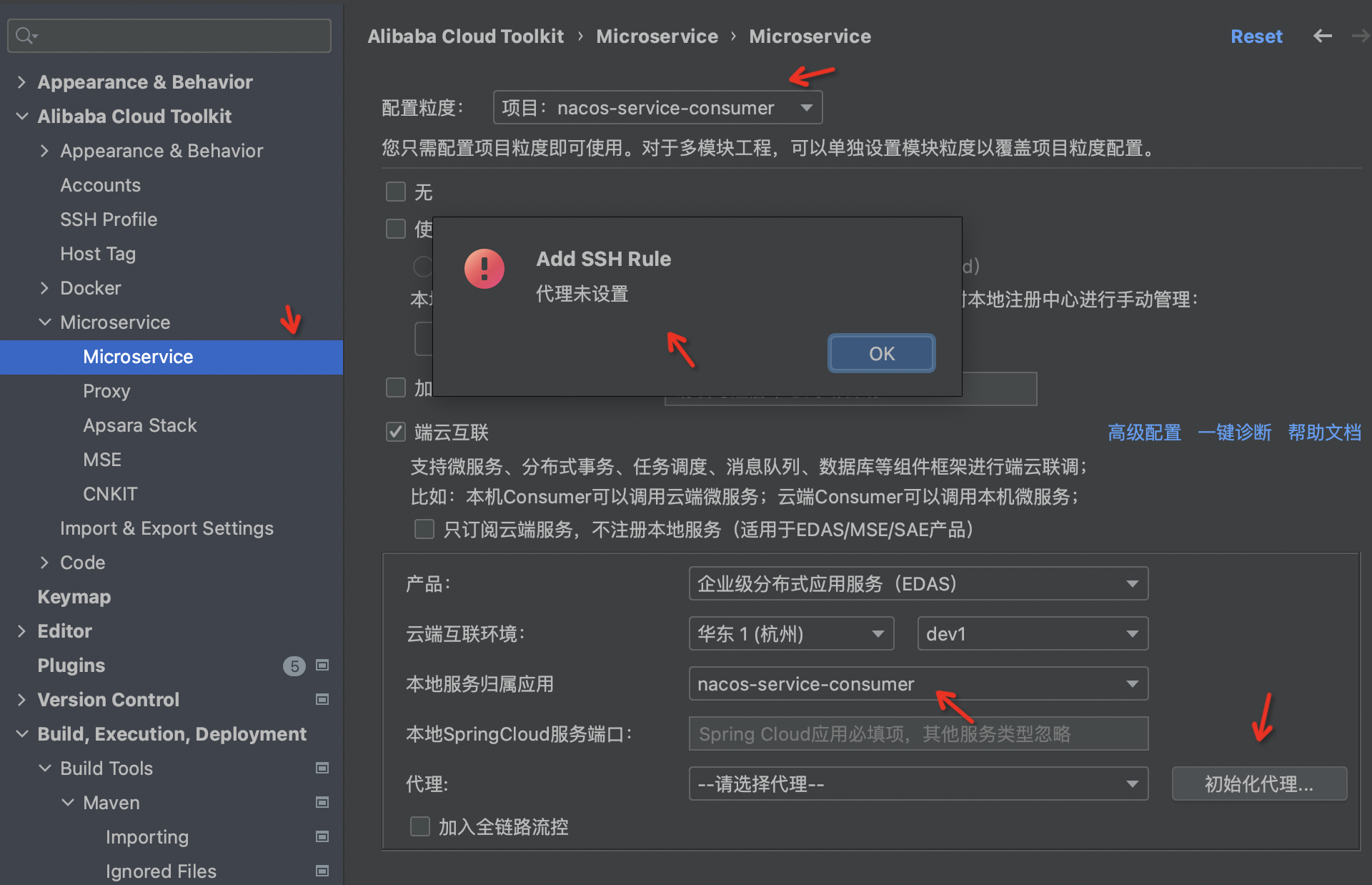The width and height of the screenshot is (1372, 885).
Task: Click the back navigation arrow icon
Action: pyautogui.click(x=1322, y=36)
